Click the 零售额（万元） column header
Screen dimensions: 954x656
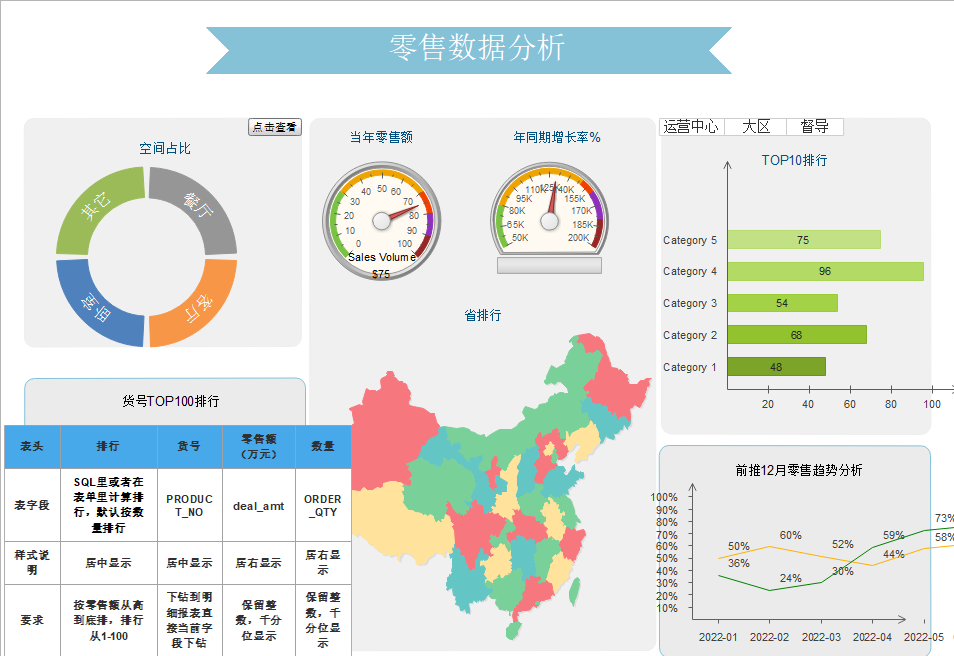point(259,447)
